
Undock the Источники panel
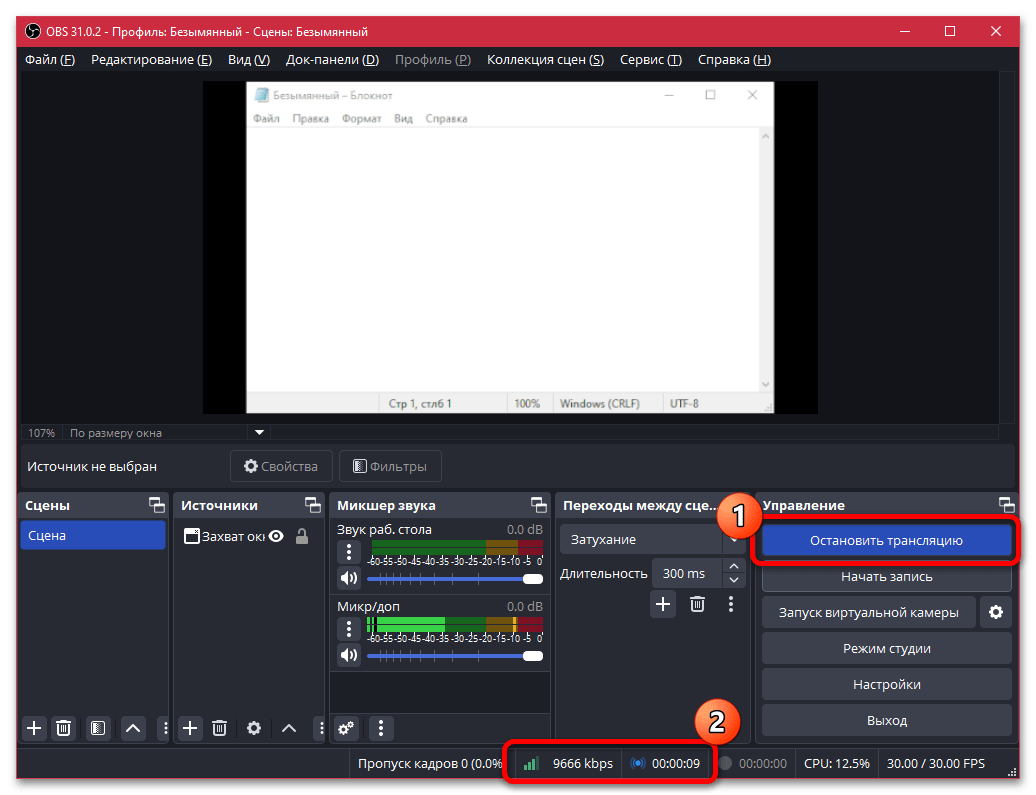pos(313,506)
